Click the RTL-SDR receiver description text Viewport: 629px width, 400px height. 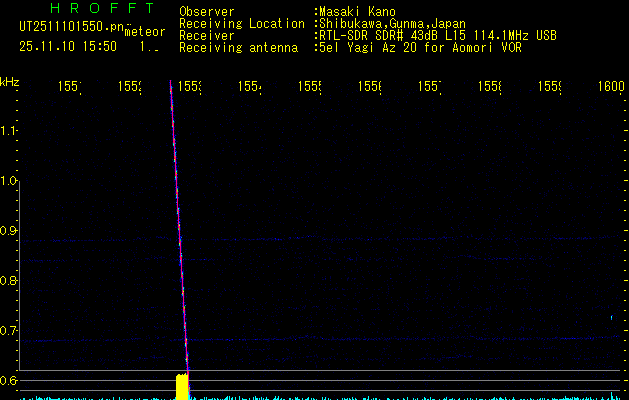tap(436, 36)
